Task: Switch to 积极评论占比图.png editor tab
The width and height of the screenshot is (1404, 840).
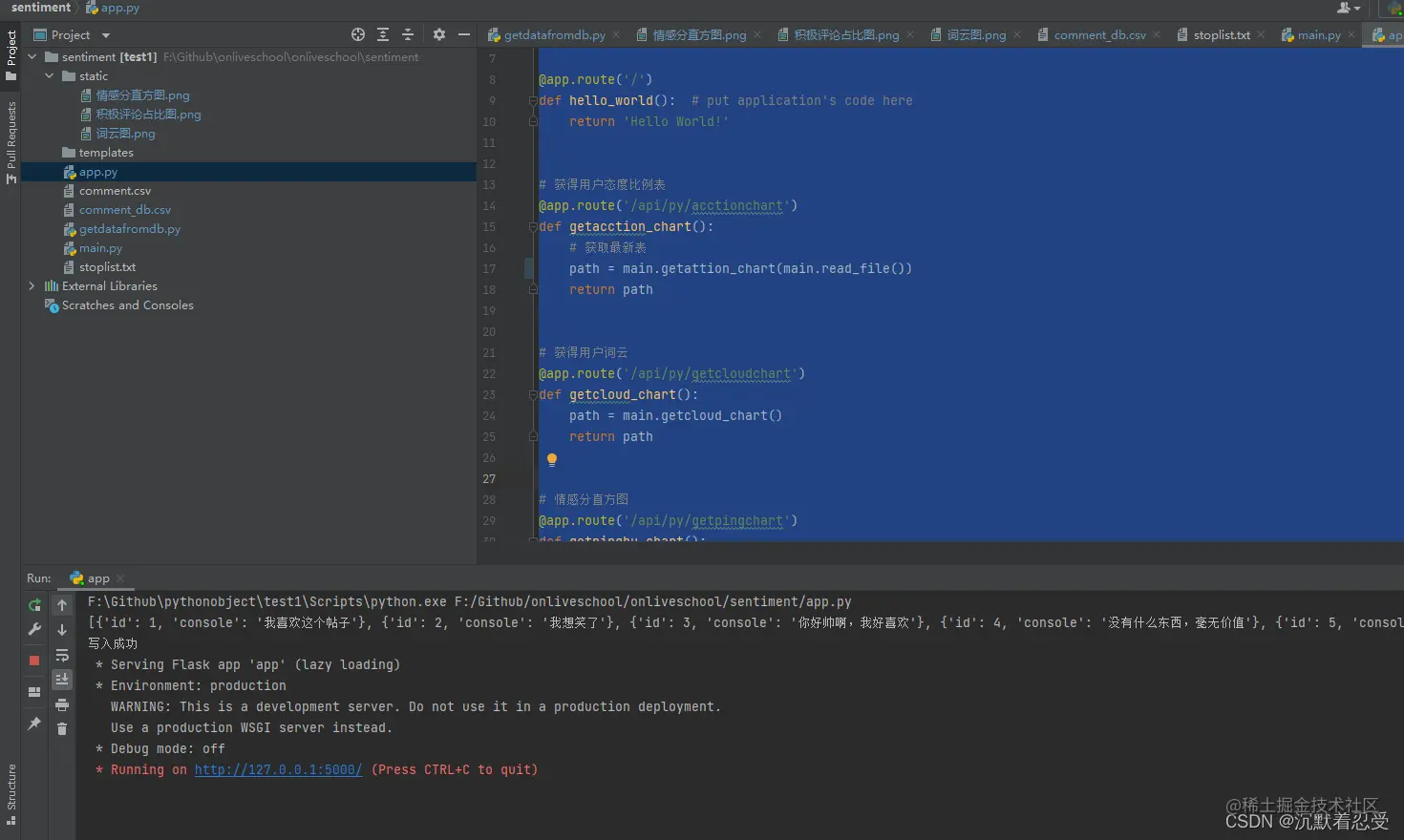Action: tap(846, 35)
